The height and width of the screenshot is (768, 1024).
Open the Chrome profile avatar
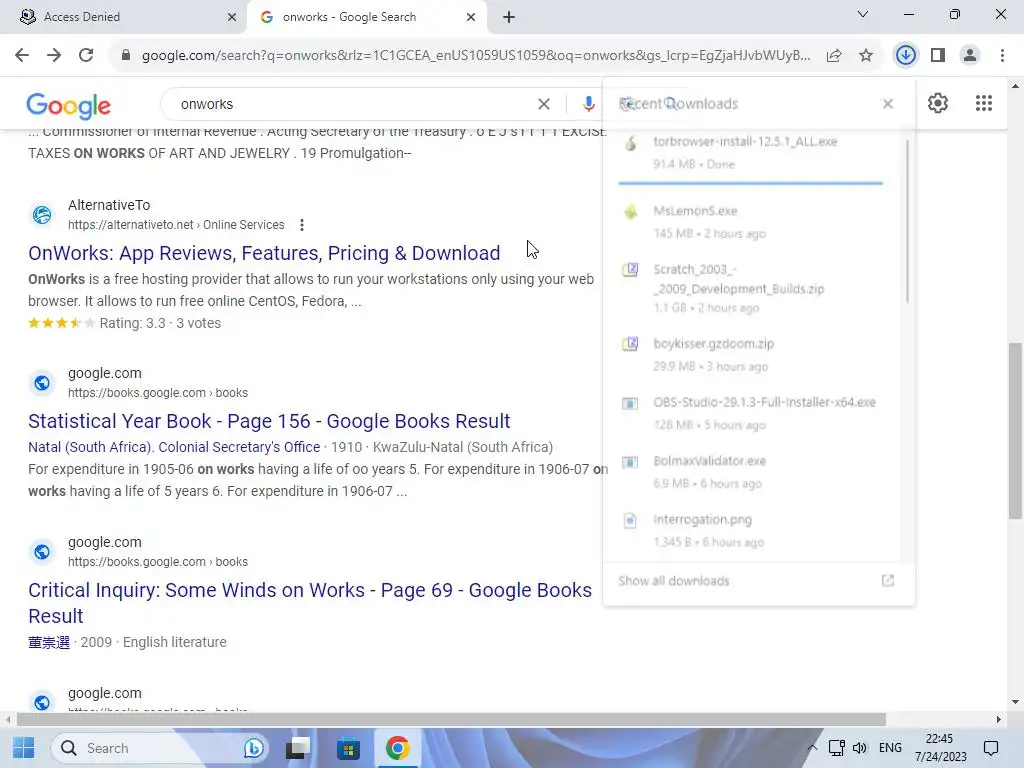click(x=970, y=56)
